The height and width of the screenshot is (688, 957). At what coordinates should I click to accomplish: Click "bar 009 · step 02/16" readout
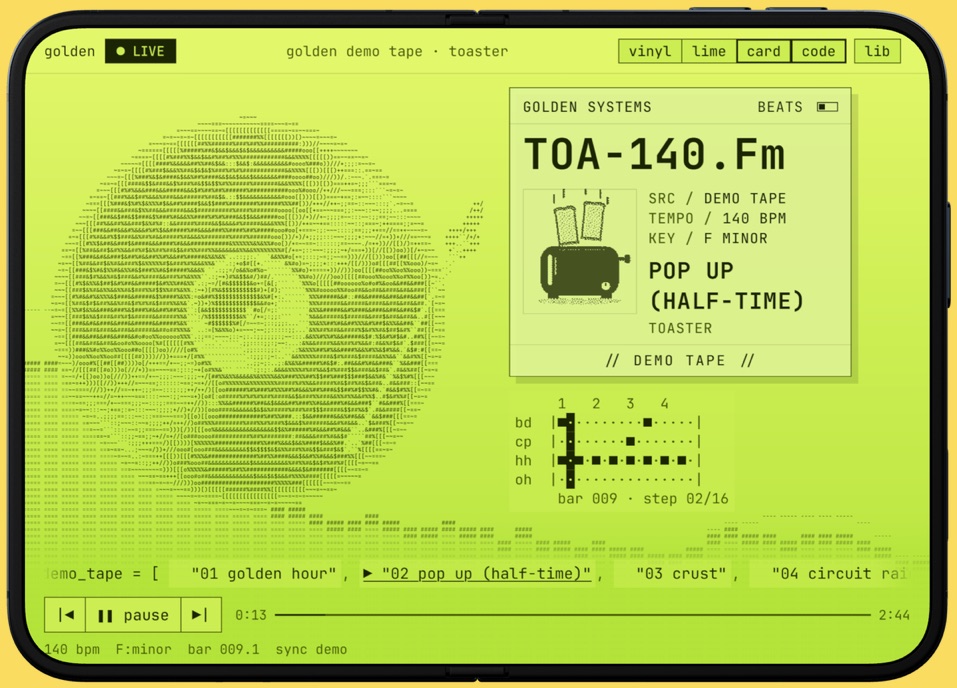643,499
